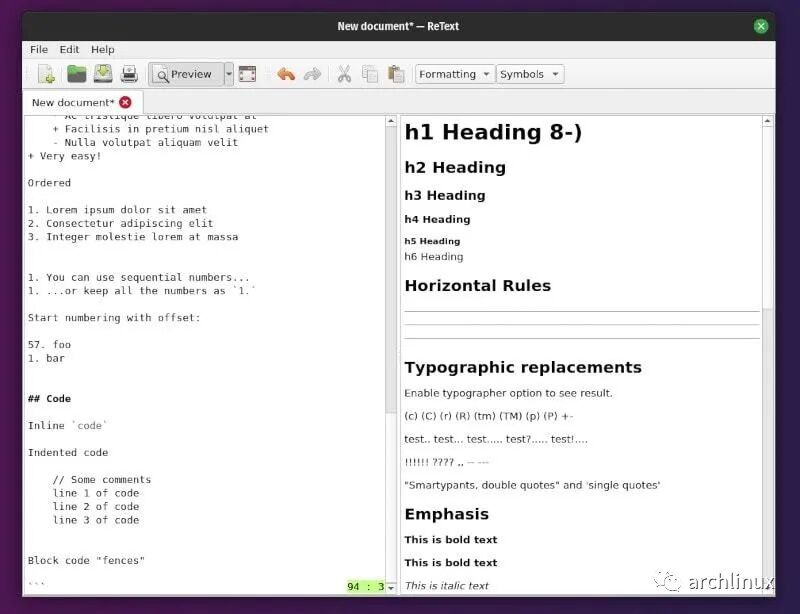Screen dimensions: 800x614
Task: Open the File menu
Action: [39, 50]
